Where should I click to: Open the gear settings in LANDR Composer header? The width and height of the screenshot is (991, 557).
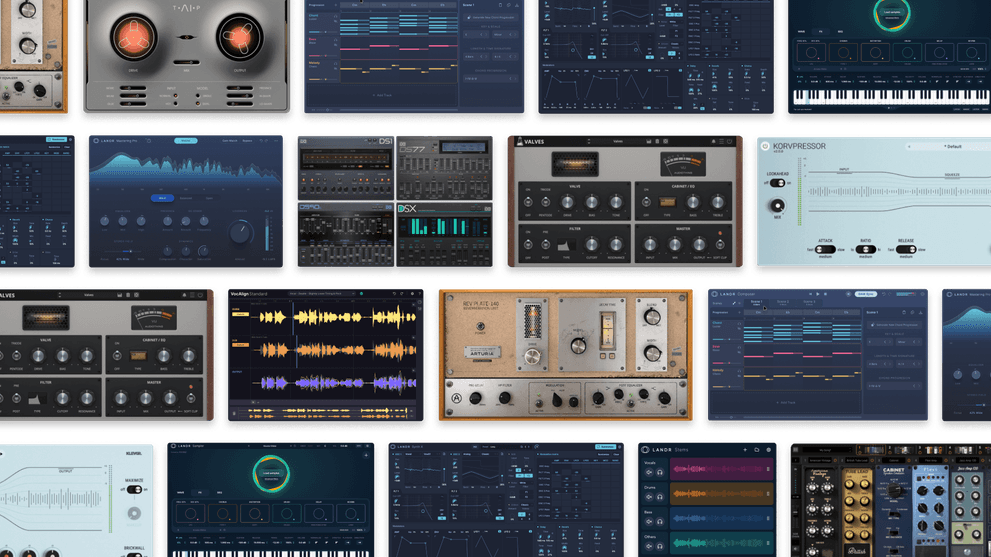pos(922,294)
